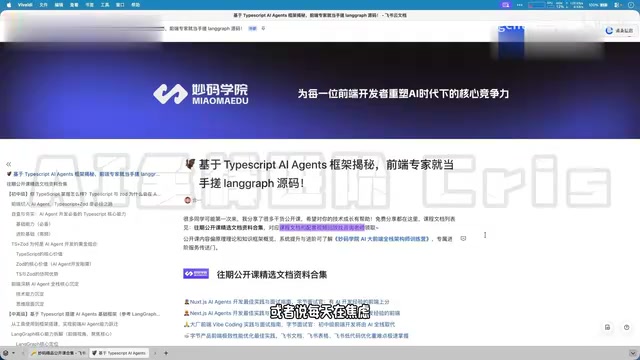Open the 妙码学院 AI 大前端全栈架构师训练营 link
The height and width of the screenshot is (360, 640).
(x=382, y=239)
